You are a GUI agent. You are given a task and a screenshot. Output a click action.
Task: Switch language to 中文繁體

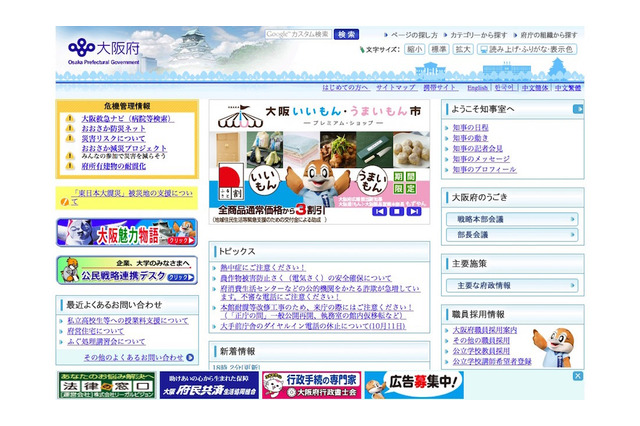(x=568, y=88)
